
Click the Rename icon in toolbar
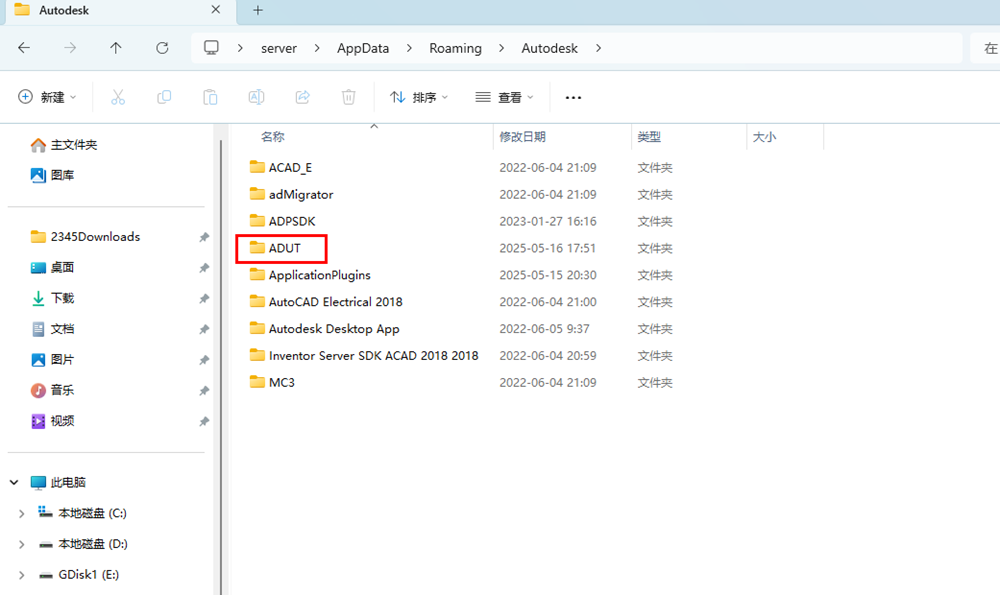tap(256, 97)
